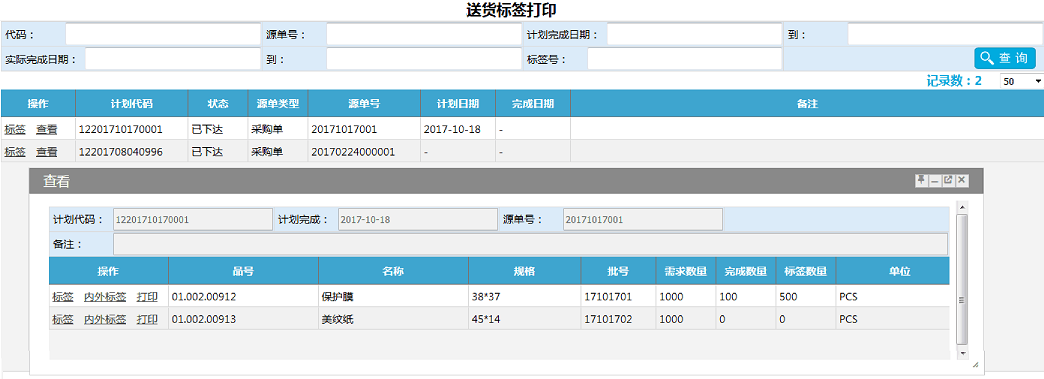Open 标签 link for plan 12201708040996

click(15, 152)
